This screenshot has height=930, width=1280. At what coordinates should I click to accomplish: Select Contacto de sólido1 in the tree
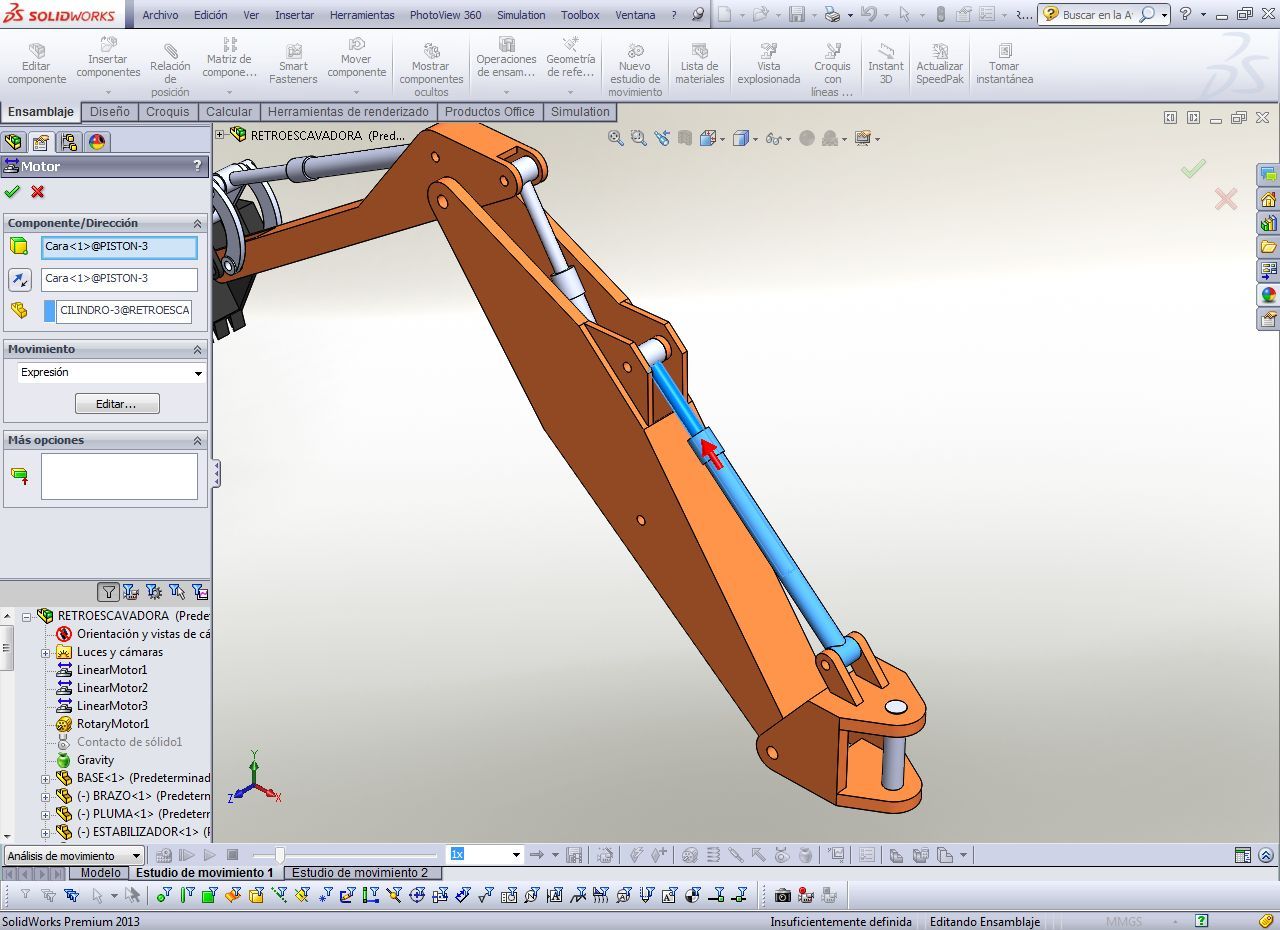point(130,742)
